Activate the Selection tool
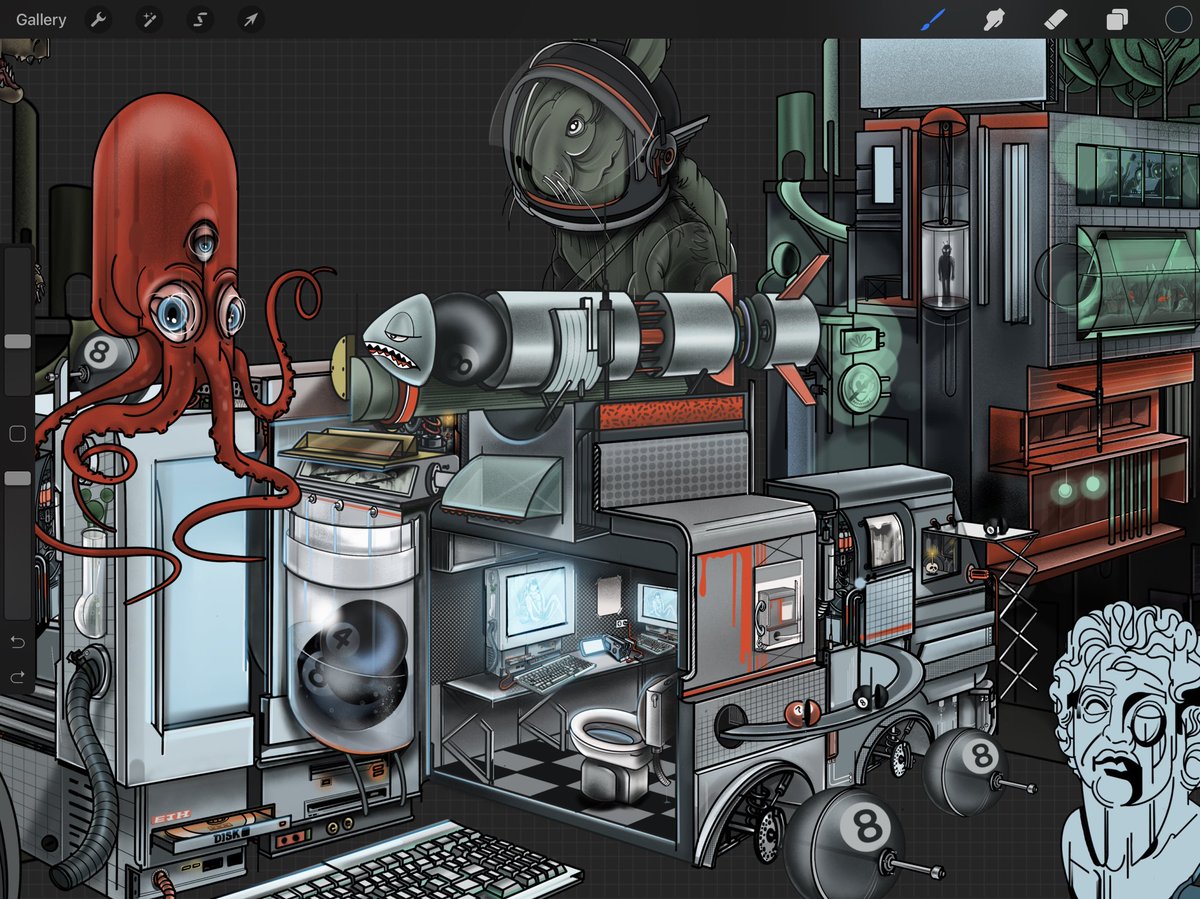1200x899 pixels. [x=200, y=19]
